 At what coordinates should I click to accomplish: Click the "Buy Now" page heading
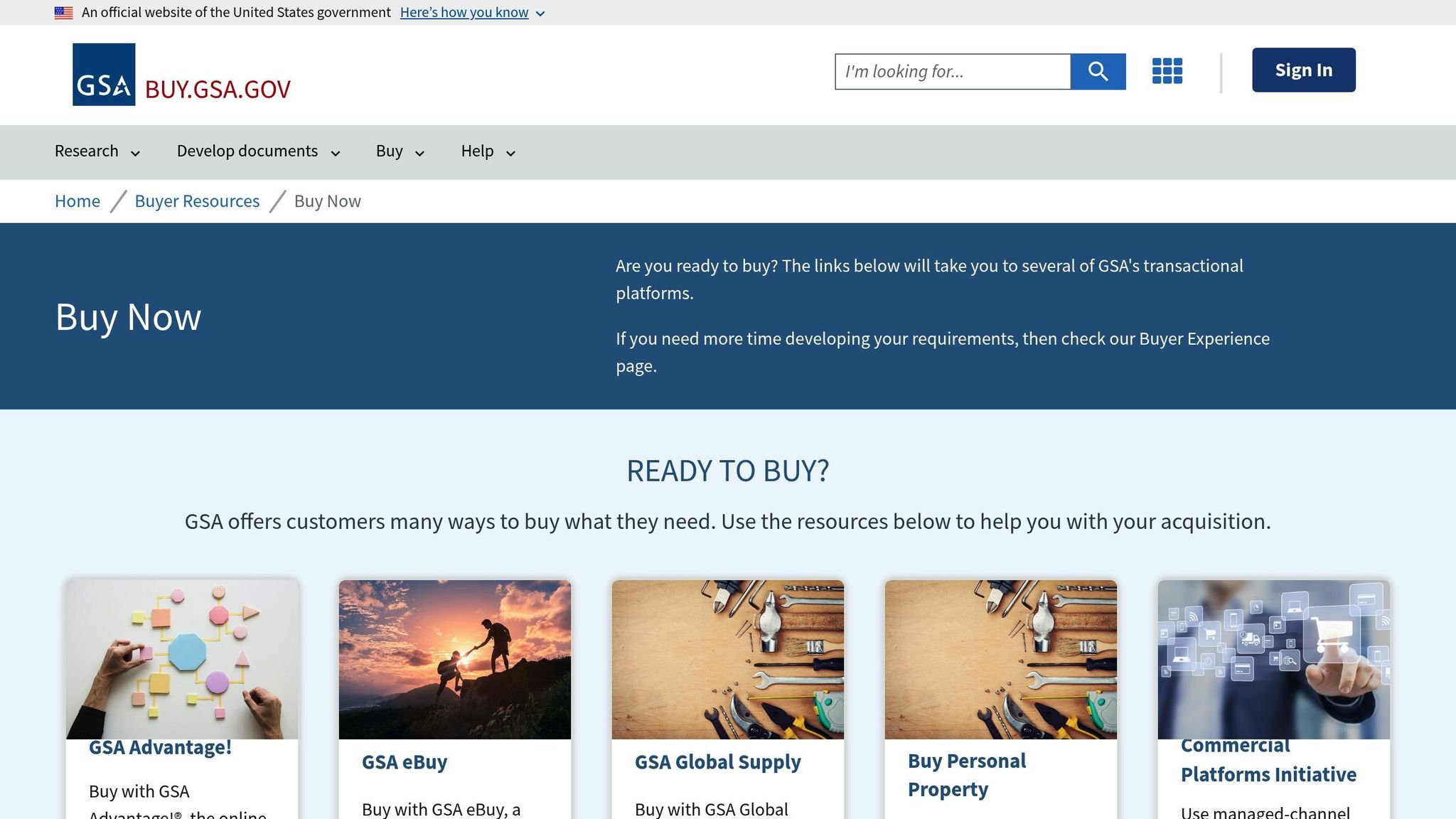coord(129,317)
